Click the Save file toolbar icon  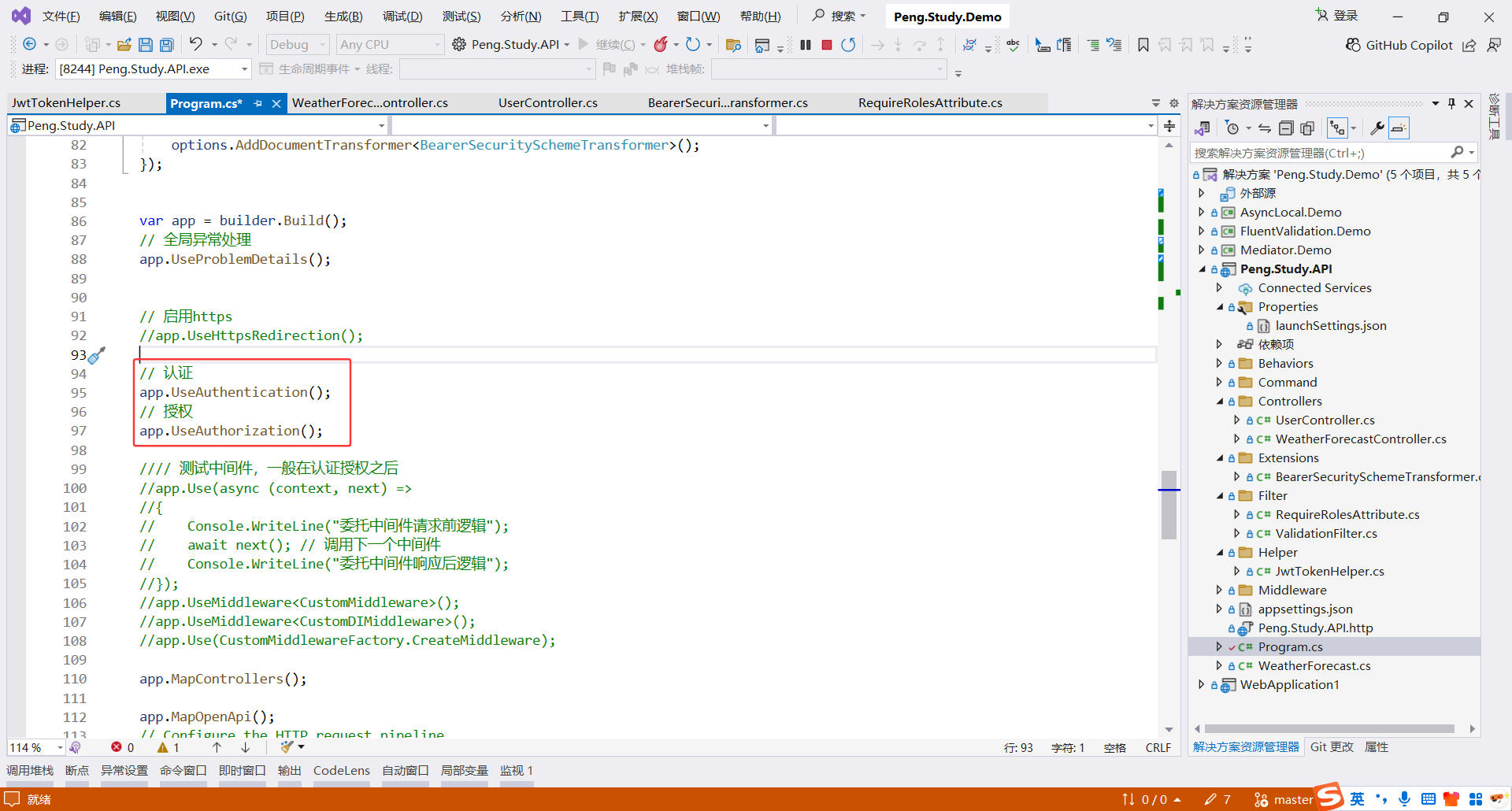click(x=146, y=45)
